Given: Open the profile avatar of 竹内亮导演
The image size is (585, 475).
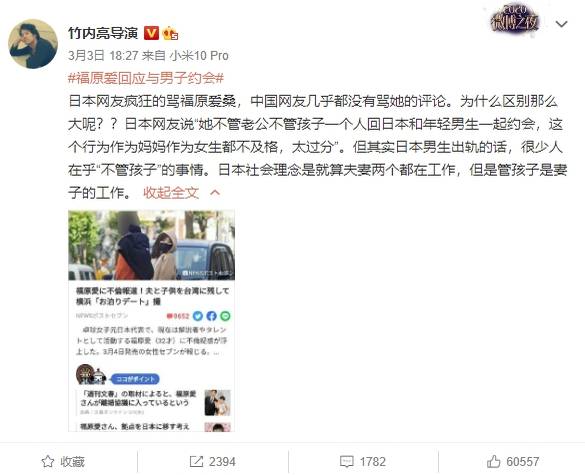Looking at the screenshot, I should click(x=33, y=44).
